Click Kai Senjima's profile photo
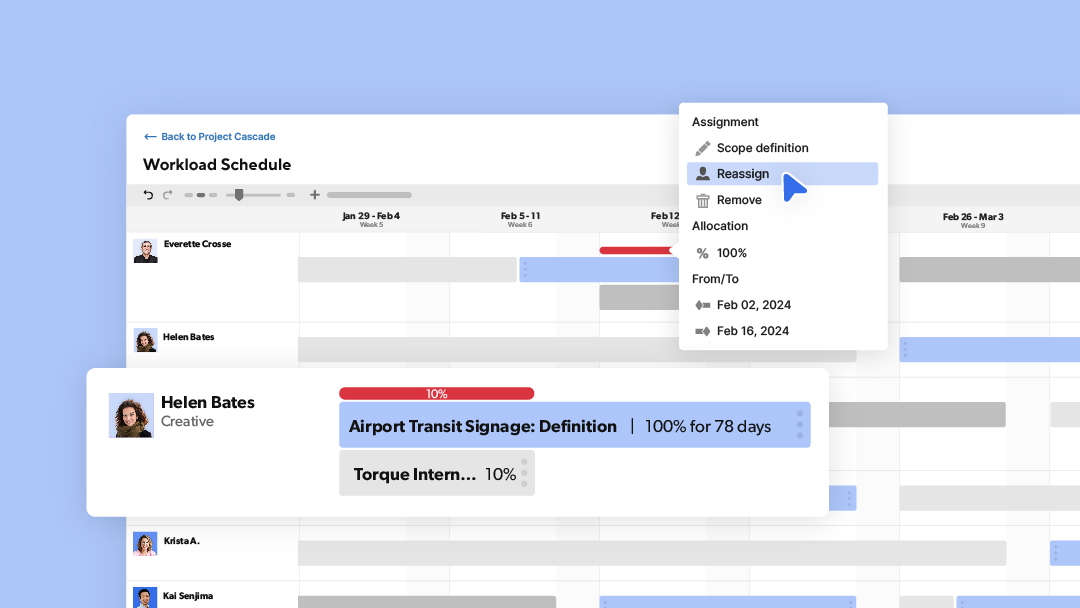Viewport: 1080px width, 608px height. coord(146,597)
